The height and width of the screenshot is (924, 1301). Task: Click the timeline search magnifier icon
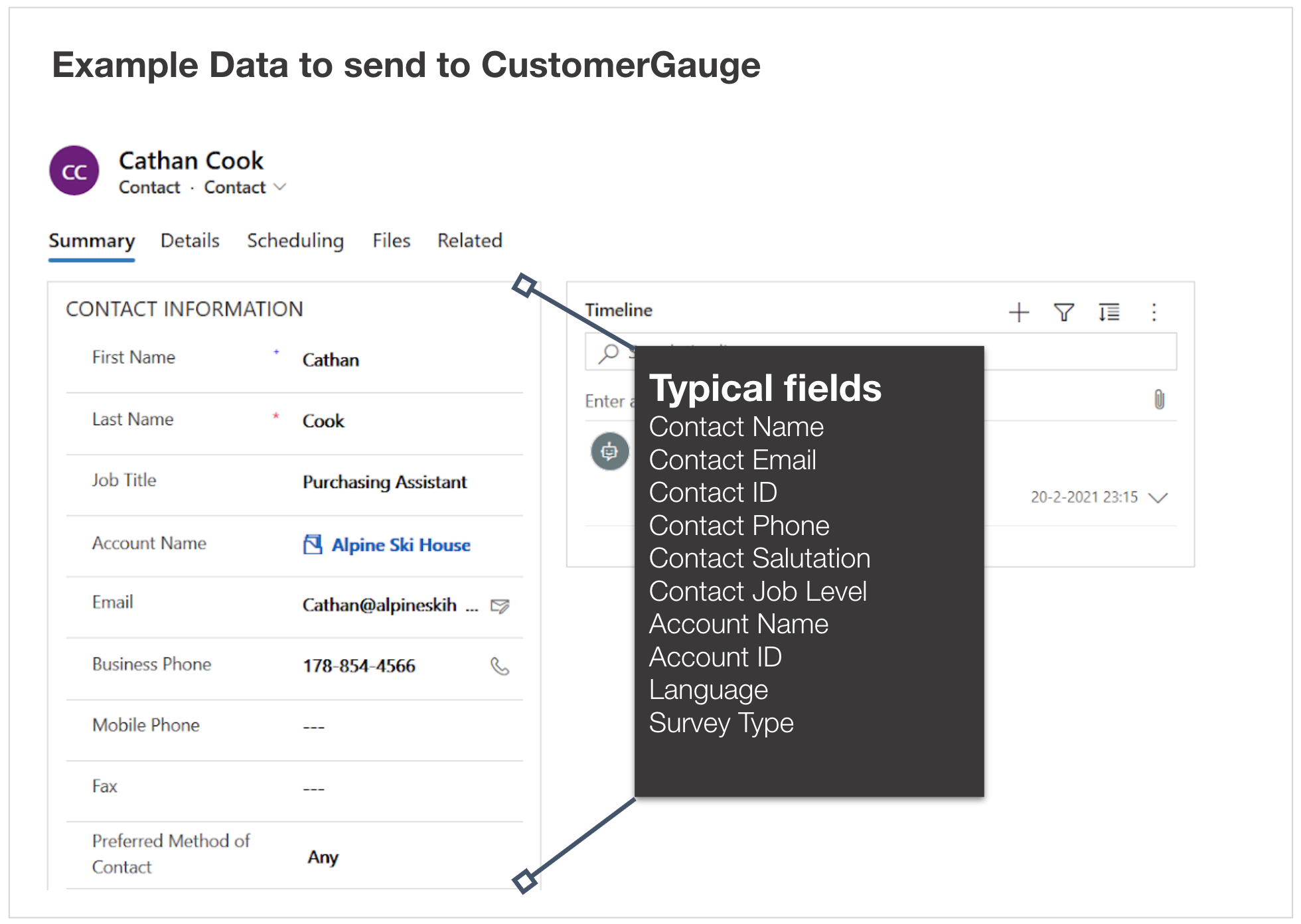(608, 354)
